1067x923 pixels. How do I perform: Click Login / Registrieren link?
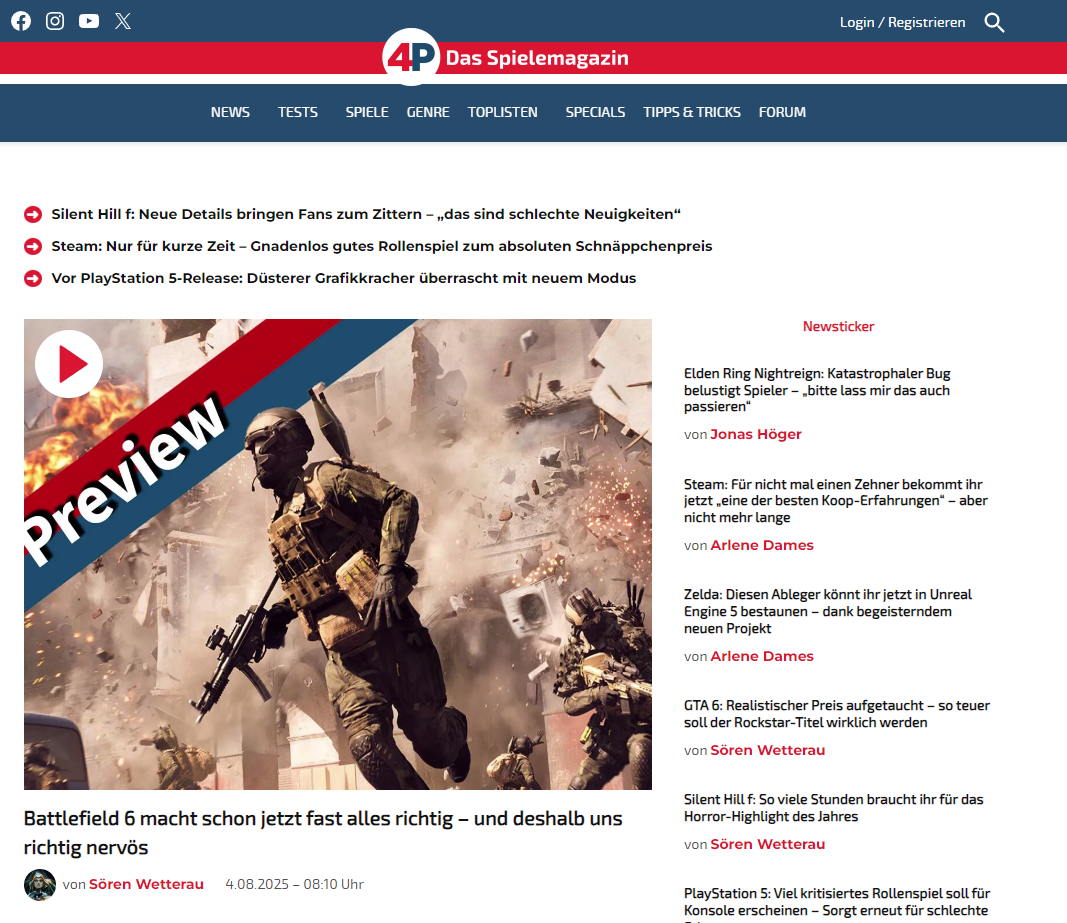pyautogui.click(x=902, y=22)
